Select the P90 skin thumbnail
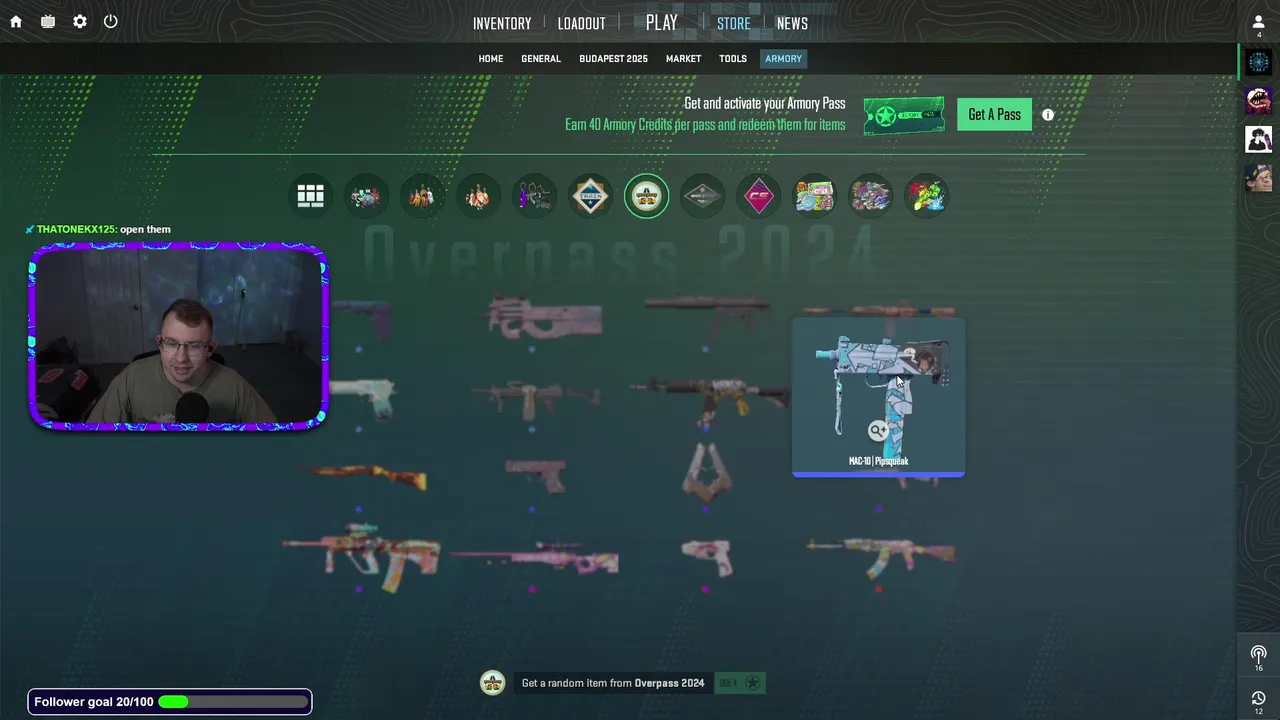 click(x=543, y=318)
